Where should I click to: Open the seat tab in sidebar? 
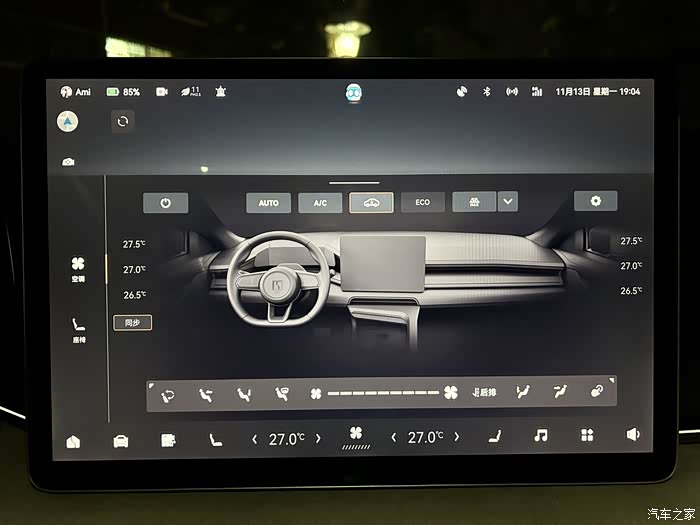pyautogui.click(x=78, y=328)
